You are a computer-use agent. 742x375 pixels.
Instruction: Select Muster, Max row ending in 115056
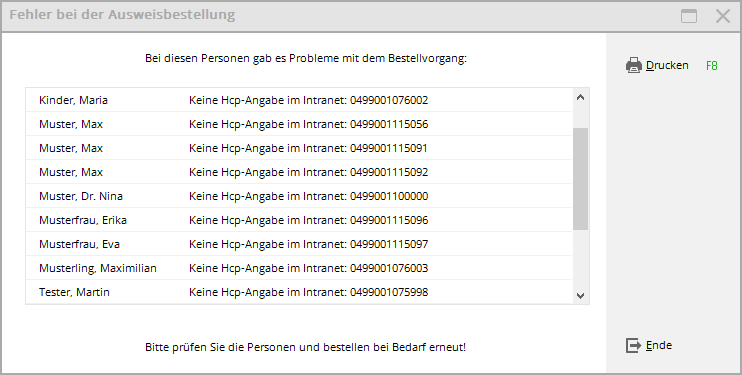pos(299,124)
